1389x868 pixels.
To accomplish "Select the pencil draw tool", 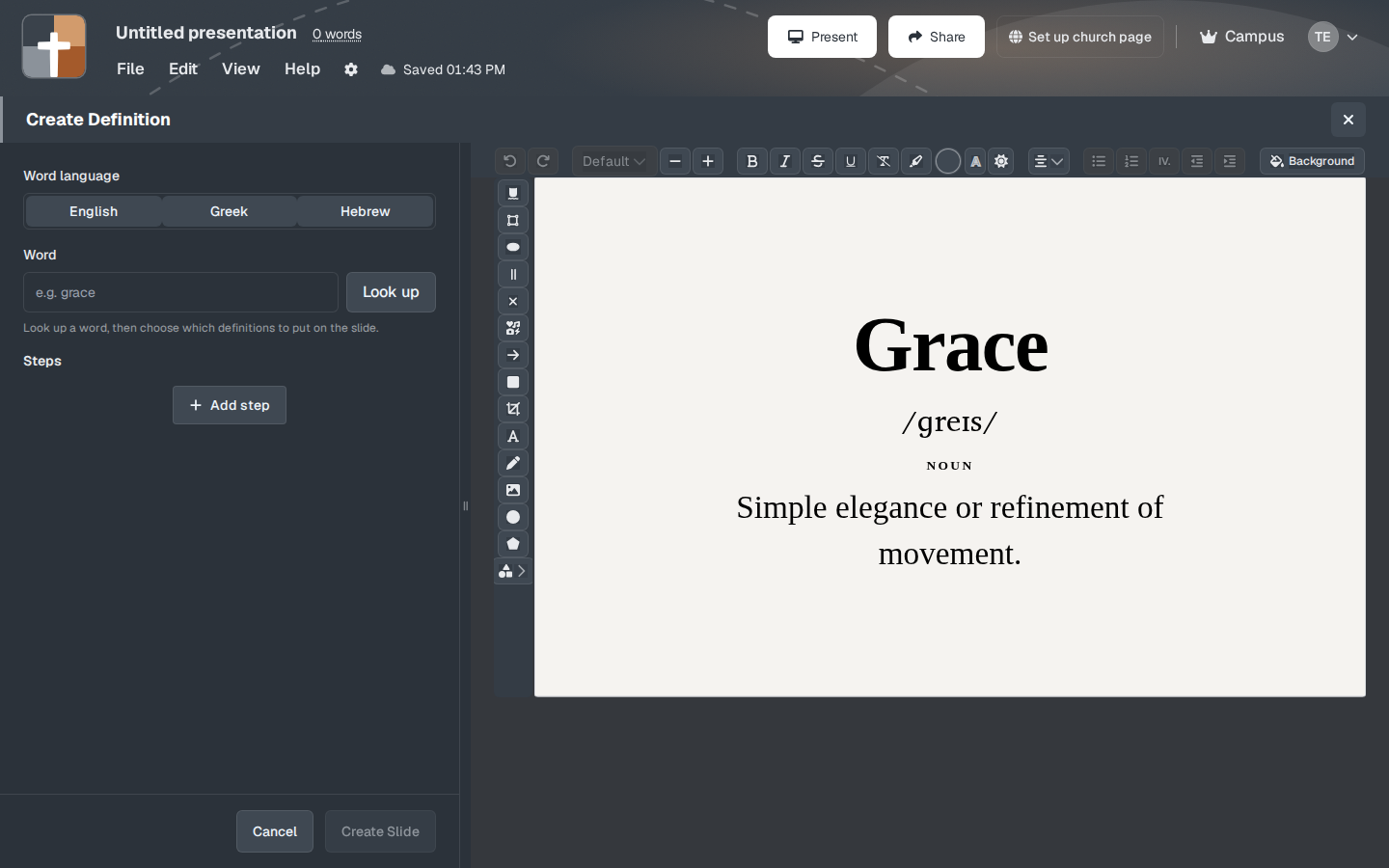I will (x=513, y=463).
